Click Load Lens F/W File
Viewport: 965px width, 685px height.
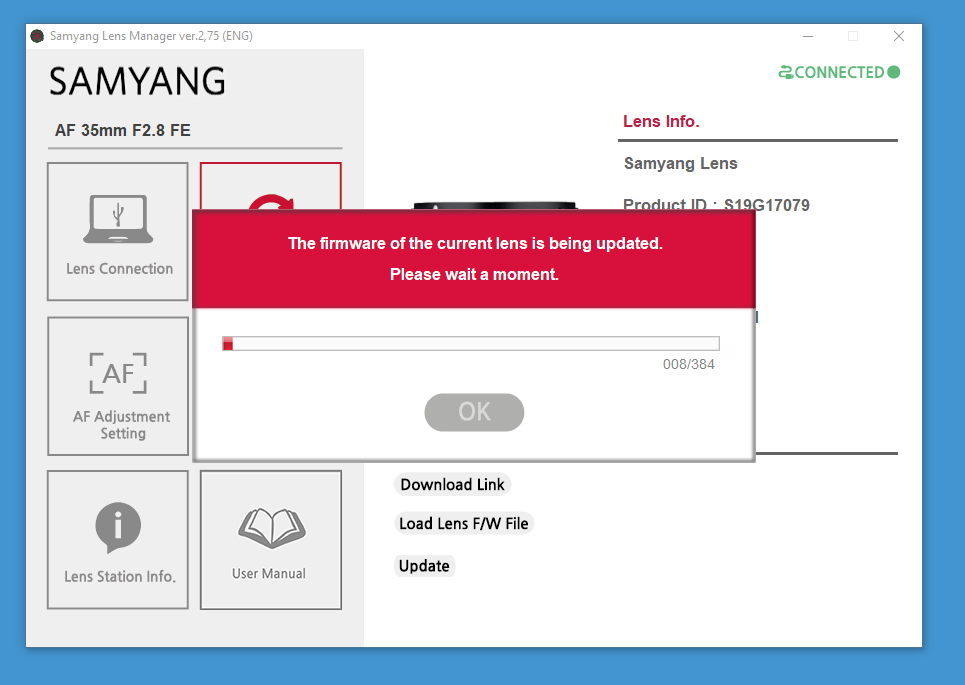click(x=463, y=524)
